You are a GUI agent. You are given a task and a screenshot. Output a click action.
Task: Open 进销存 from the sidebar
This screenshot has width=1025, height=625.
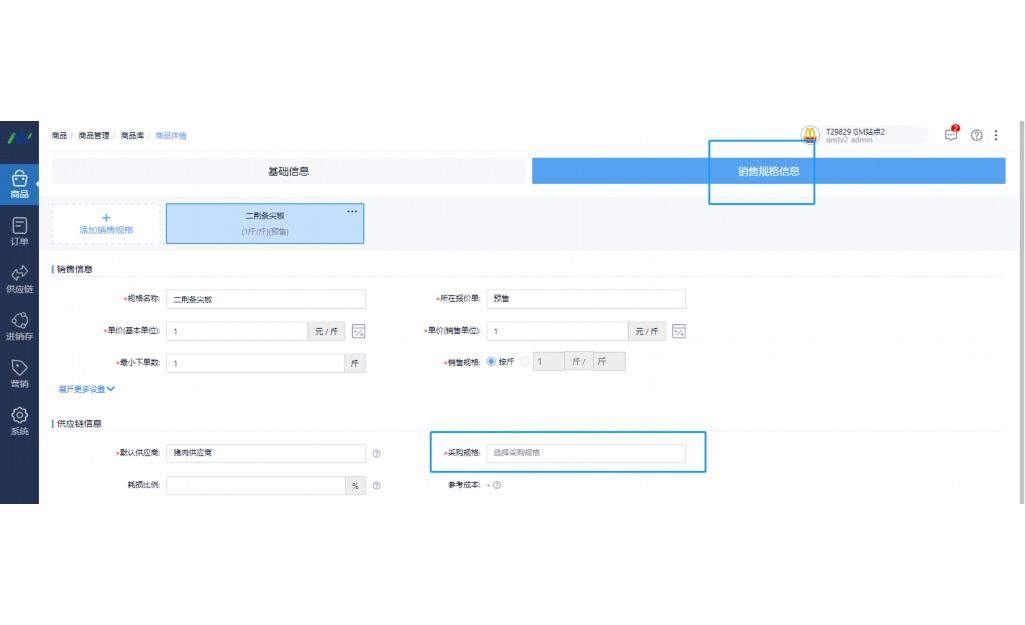[19, 326]
